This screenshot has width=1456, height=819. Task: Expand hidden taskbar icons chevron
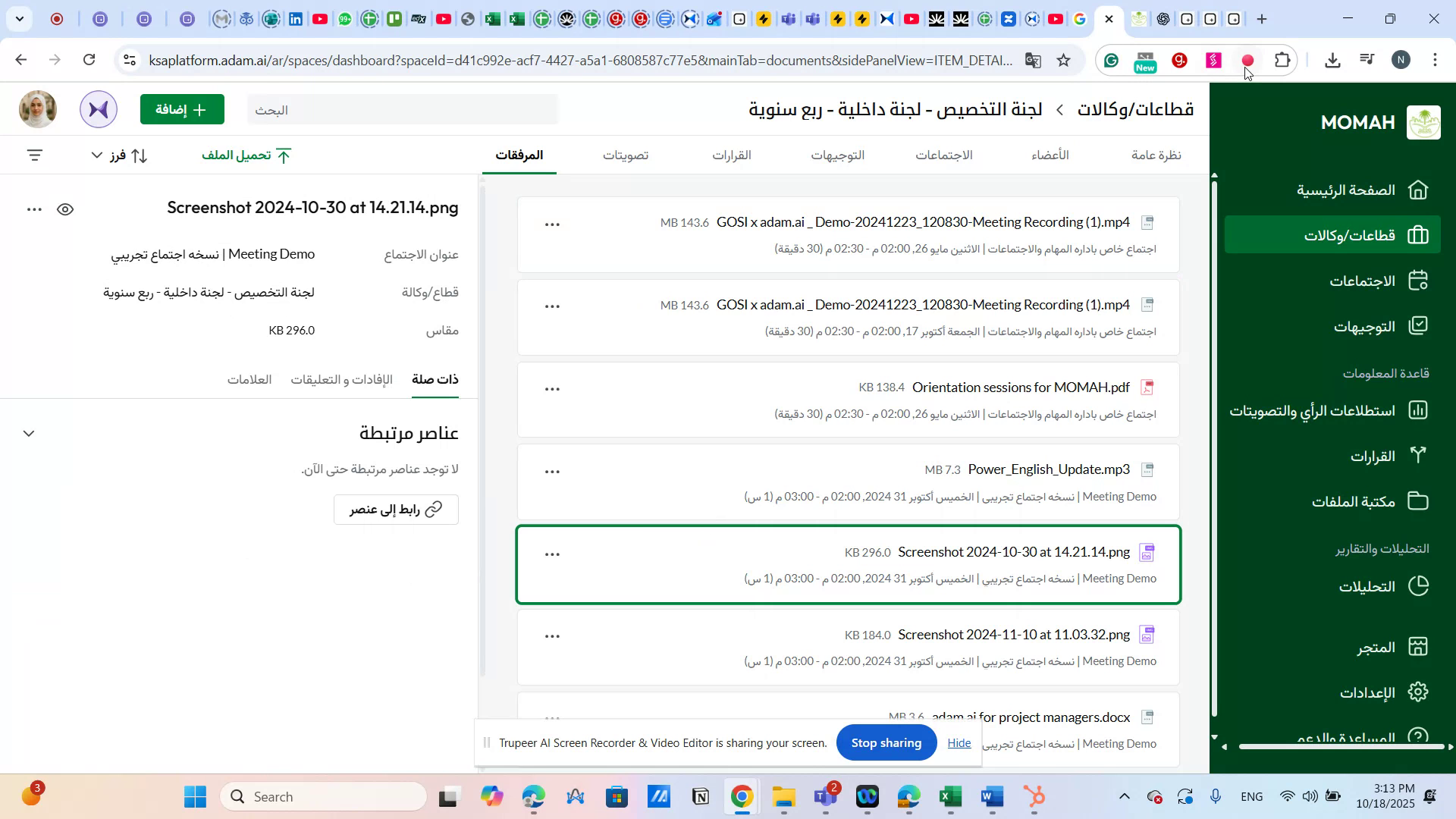pos(1124,796)
